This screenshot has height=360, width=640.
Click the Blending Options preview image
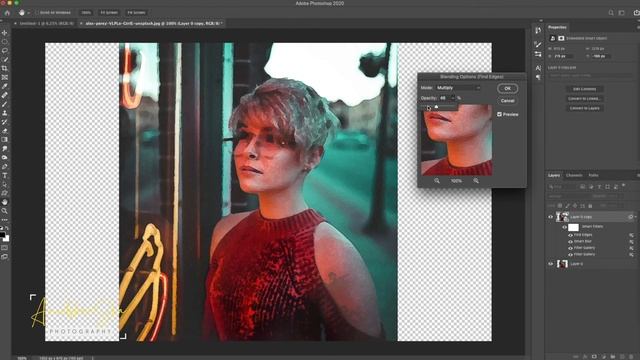click(456, 140)
